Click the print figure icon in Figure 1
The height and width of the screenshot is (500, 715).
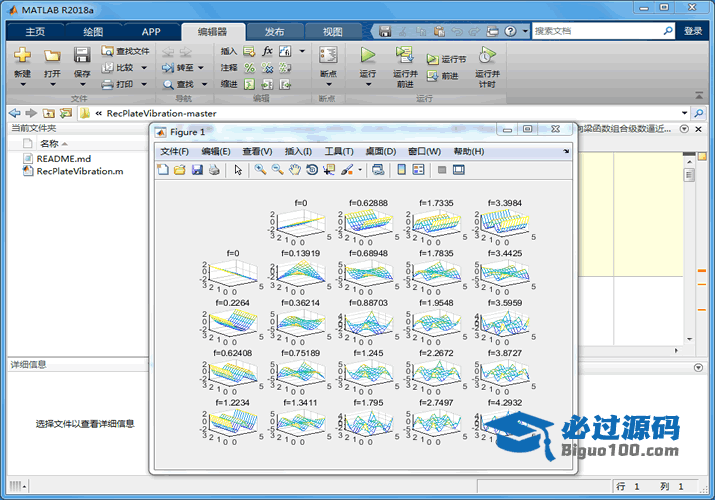pyautogui.click(x=214, y=170)
